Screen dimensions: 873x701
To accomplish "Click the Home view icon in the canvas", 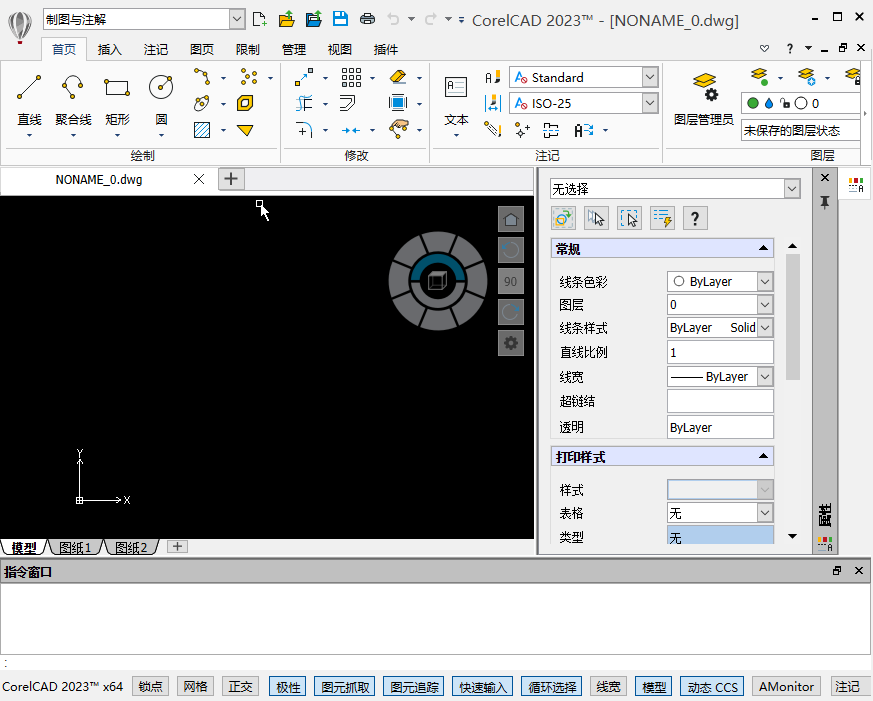I will click(x=510, y=220).
